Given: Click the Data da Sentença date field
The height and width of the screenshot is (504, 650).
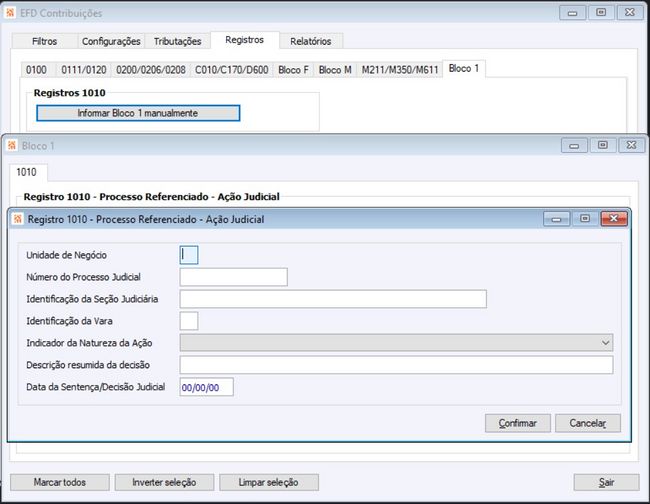Looking at the screenshot, I should (x=206, y=387).
